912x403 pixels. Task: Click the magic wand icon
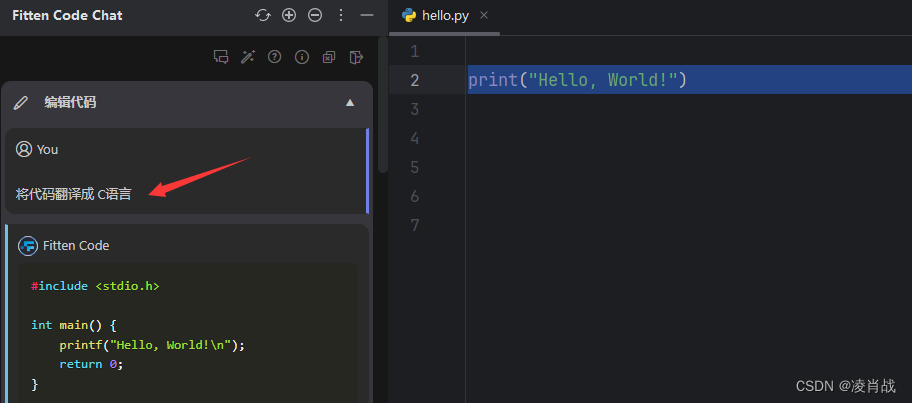coord(248,57)
